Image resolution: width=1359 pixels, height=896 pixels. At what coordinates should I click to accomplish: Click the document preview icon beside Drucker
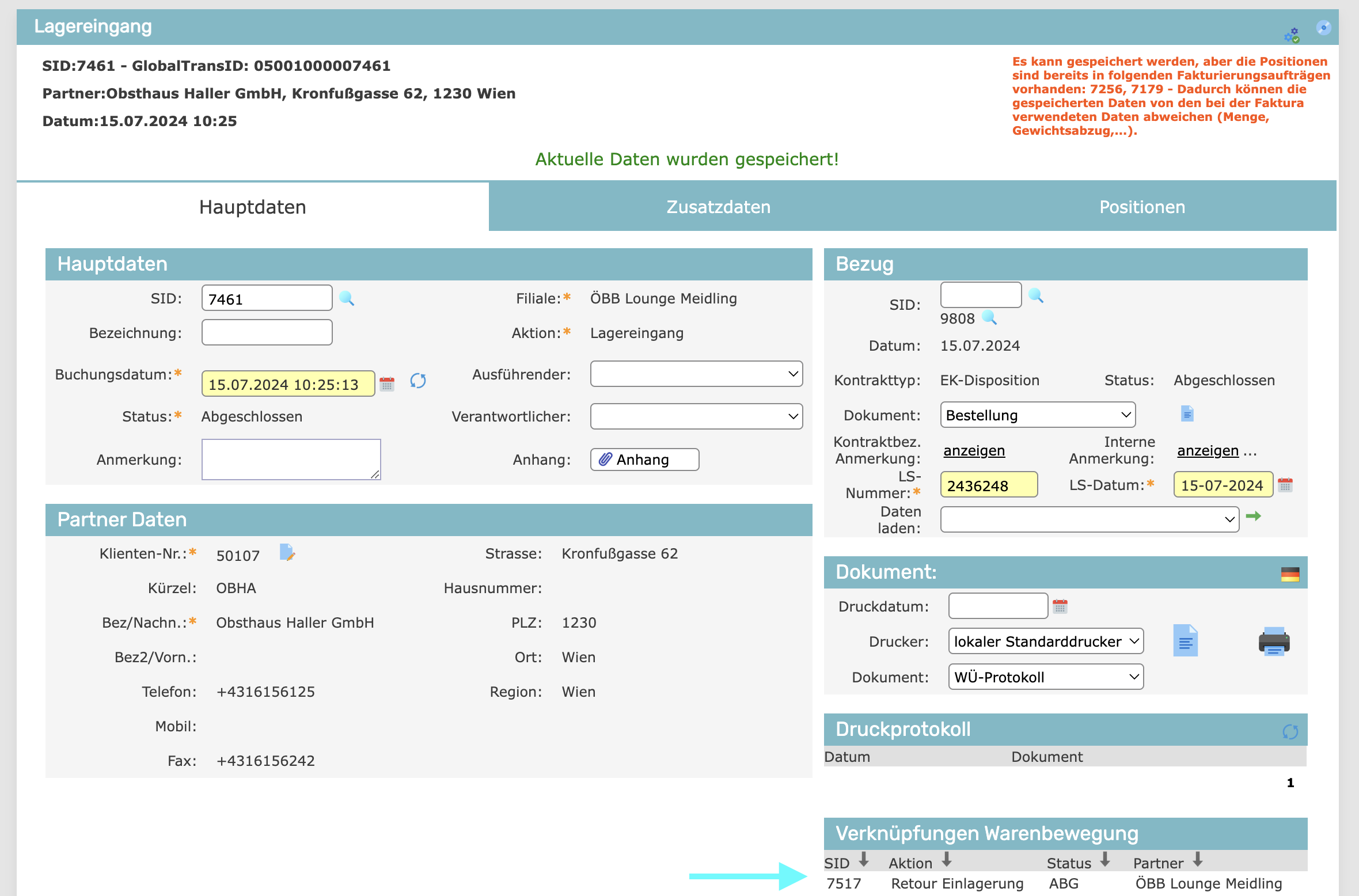coord(1185,641)
